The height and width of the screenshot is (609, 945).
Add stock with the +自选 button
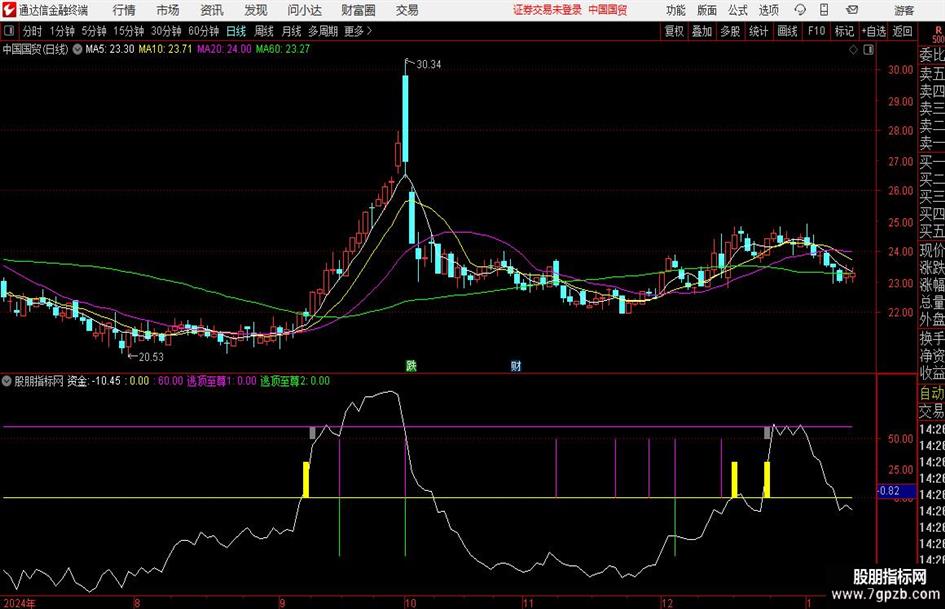coord(873,31)
